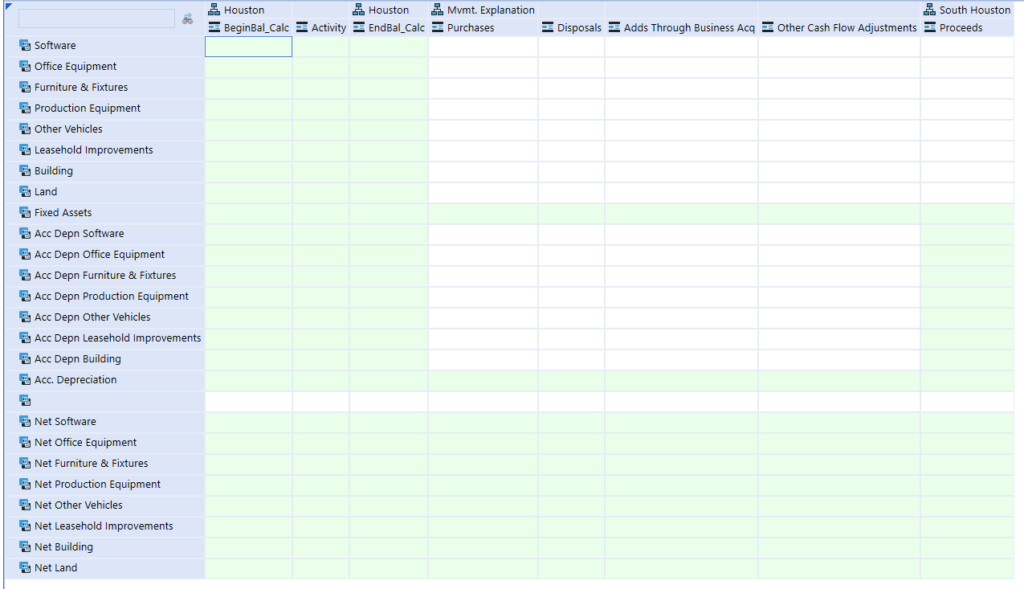Click the Disposals column flow icon
The height and width of the screenshot is (589, 1024).
(547, 28)
